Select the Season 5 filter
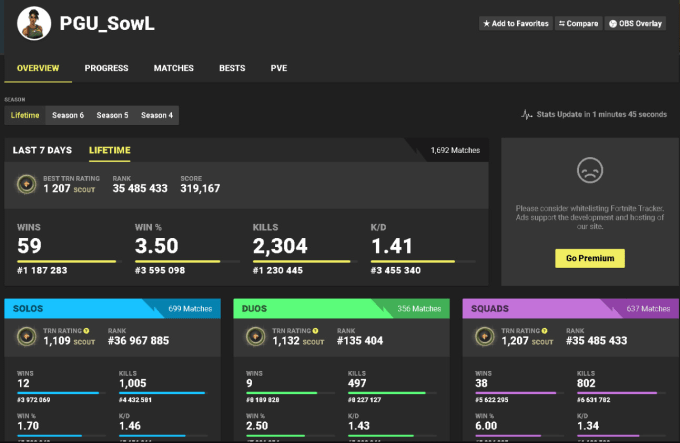The image size is (680, 443). point(112,115)
